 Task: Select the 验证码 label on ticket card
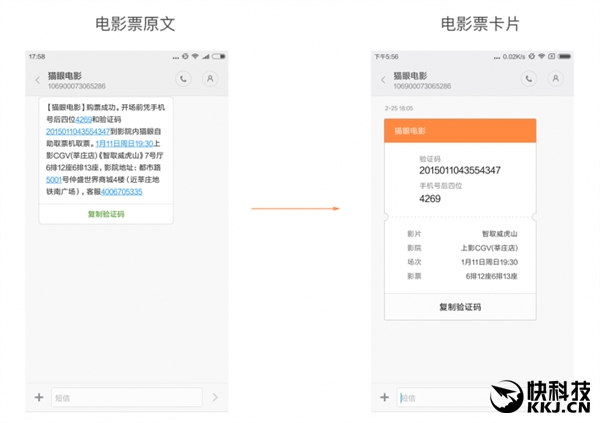(x=430, y=158)
